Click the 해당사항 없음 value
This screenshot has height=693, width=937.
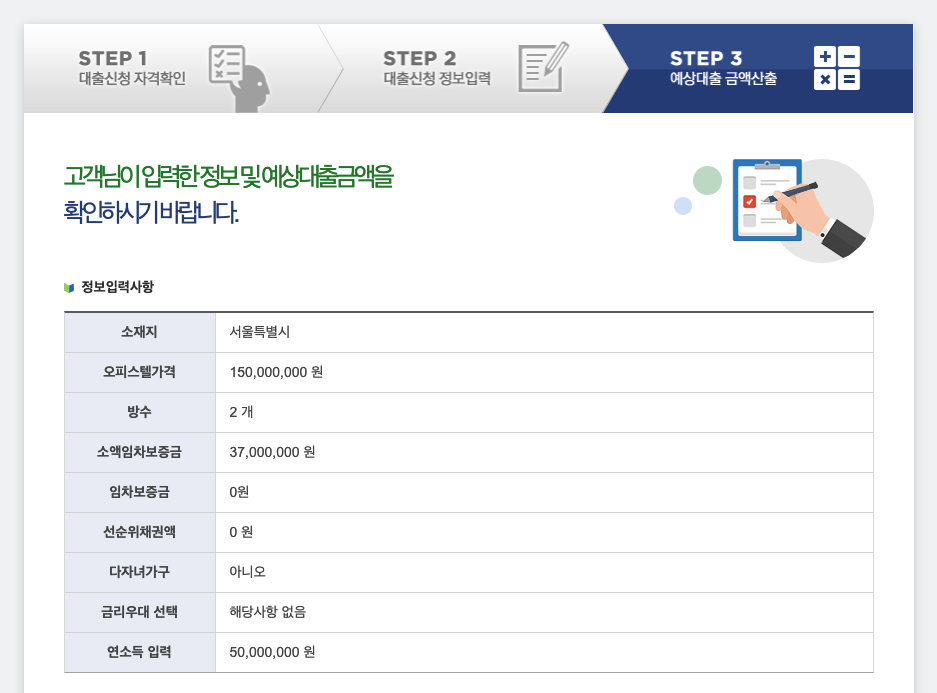click(268, 612)
